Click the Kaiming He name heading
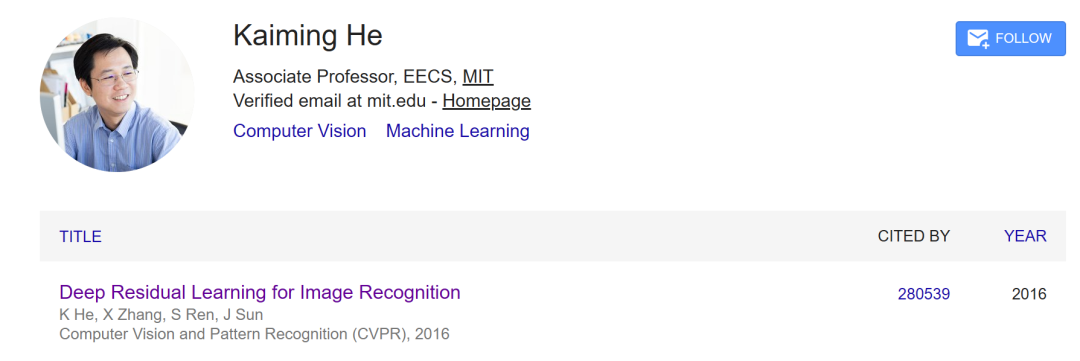Viewport: 1080px width, 361px height. (x=307, y=35)
